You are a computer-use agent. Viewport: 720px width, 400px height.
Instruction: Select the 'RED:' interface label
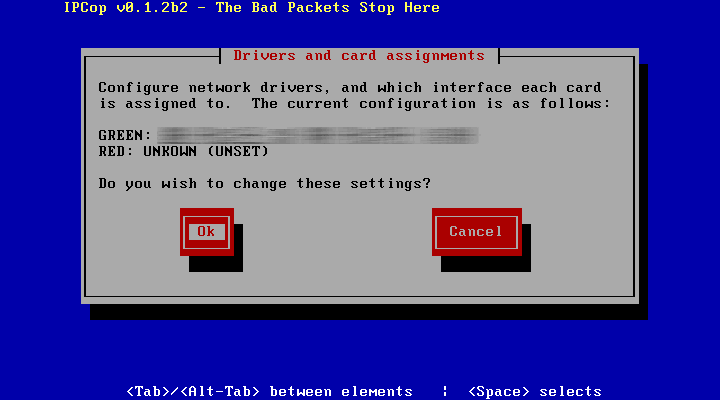tap(115, 152)
